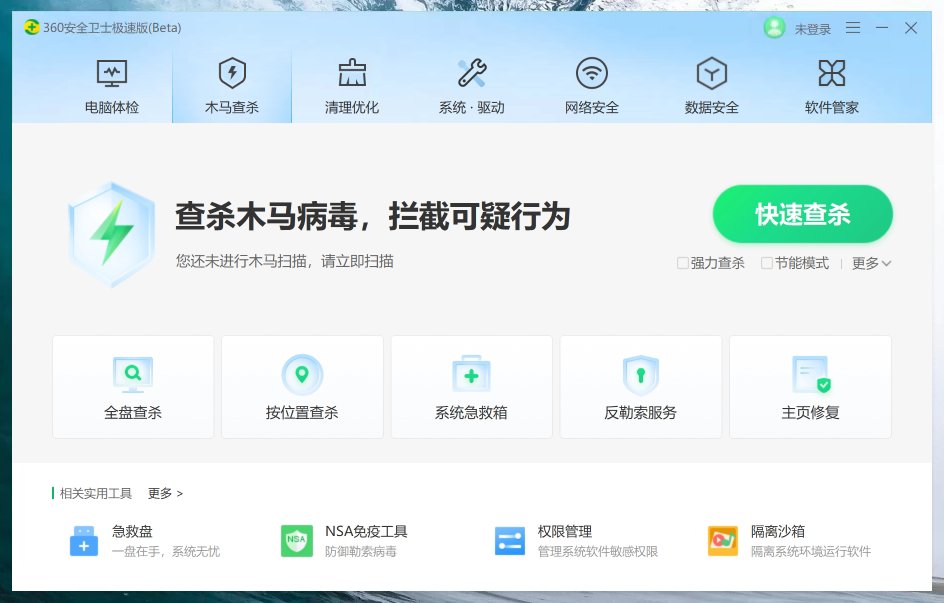944x603 pixels.
Task: Click the 权限管理 tool name
Action: click(x=565, y=531)
